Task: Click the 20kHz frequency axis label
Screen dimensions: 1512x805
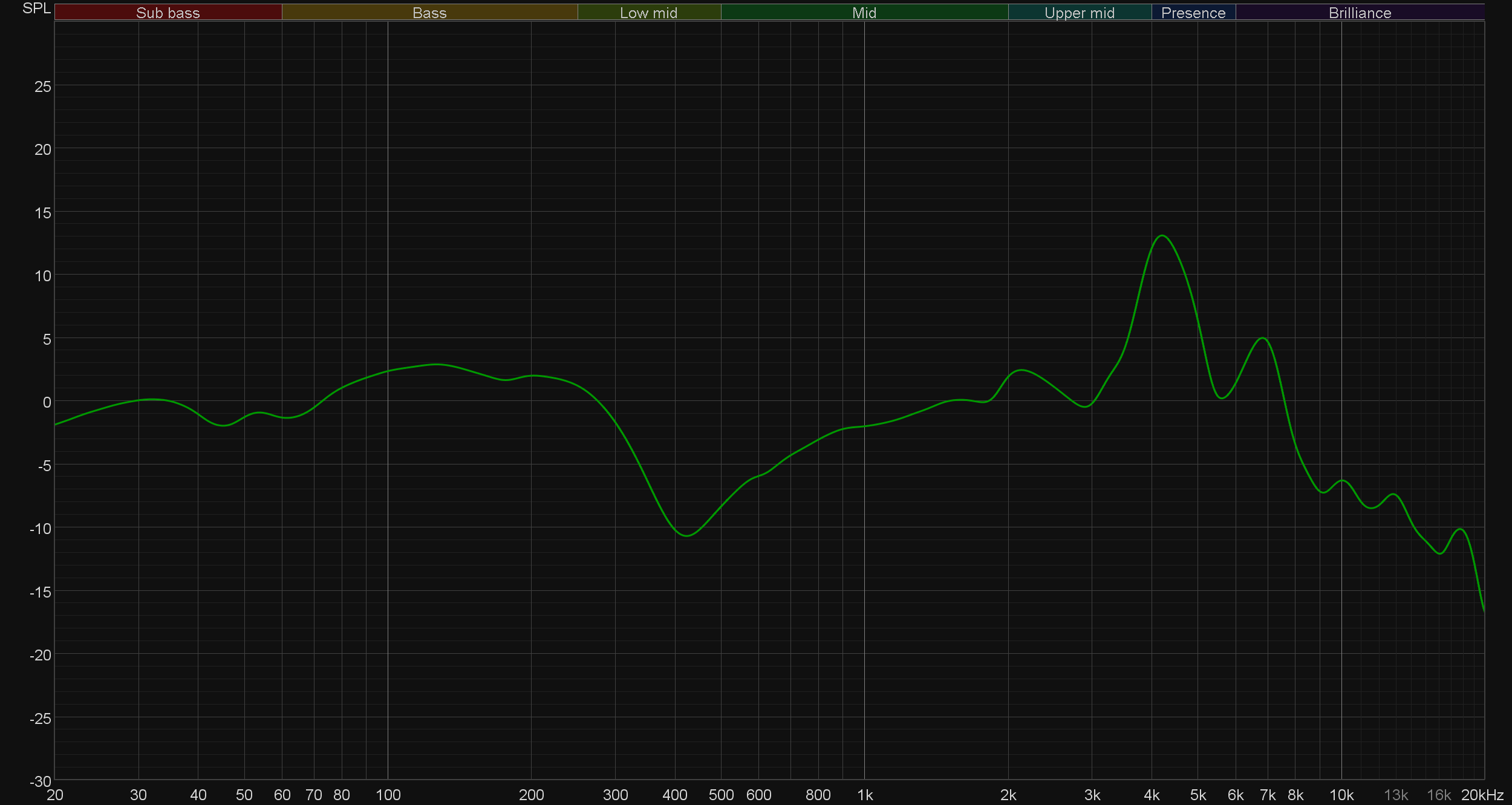Action: pos(1482,795)
